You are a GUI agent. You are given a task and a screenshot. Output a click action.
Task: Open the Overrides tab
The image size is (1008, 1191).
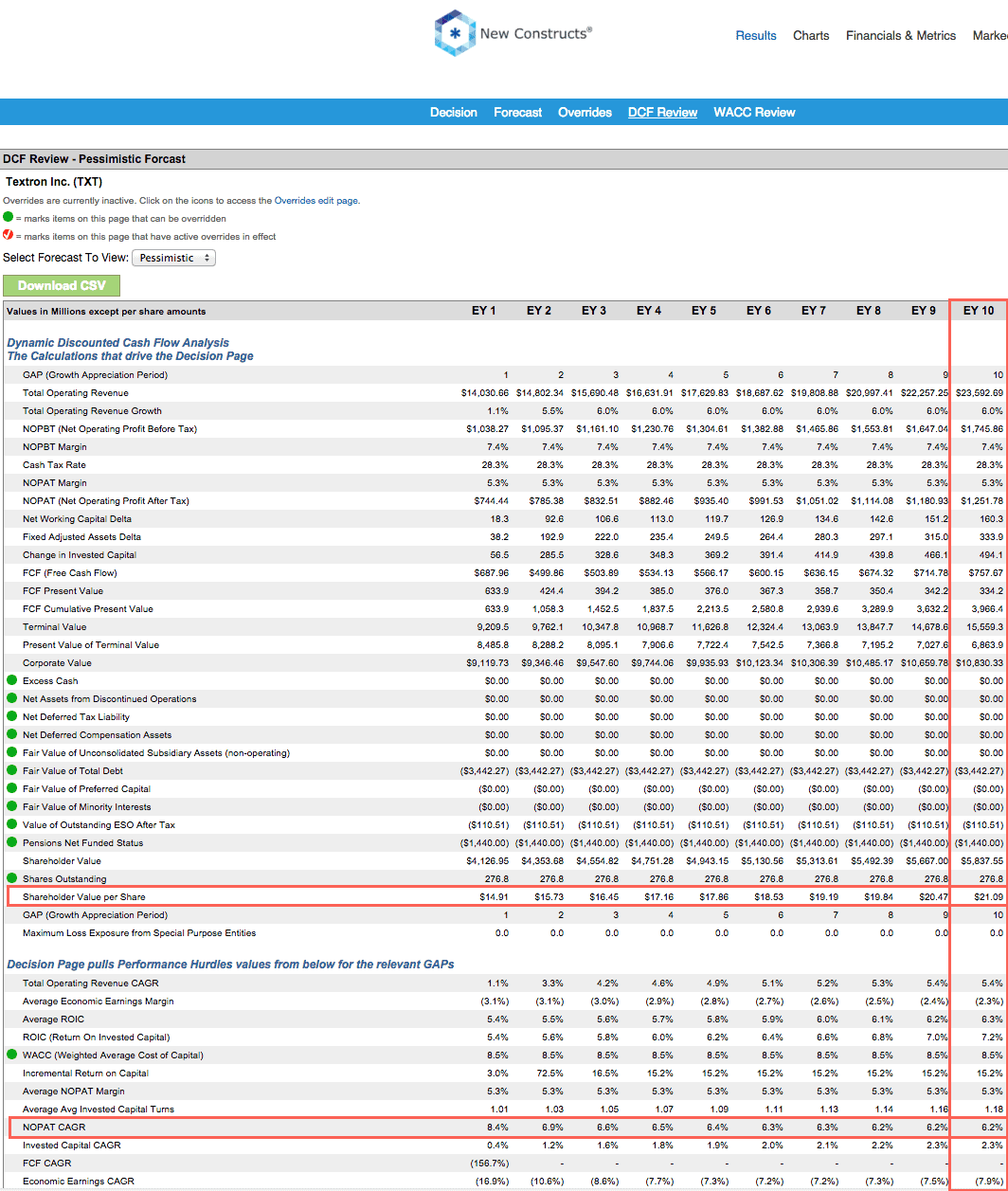pos(585,112)
